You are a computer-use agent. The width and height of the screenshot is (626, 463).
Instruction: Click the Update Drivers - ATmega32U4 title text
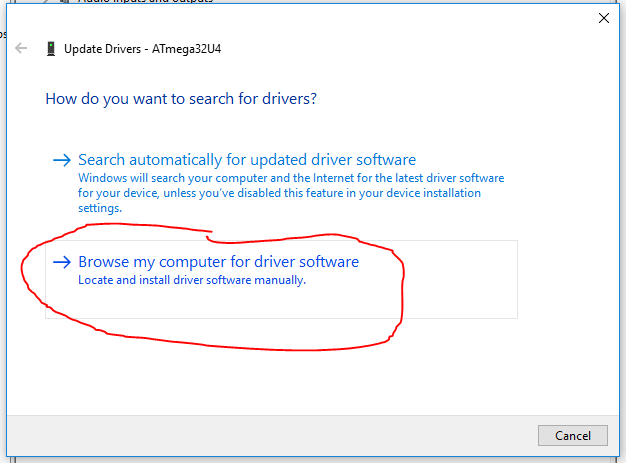pos(142,48)
